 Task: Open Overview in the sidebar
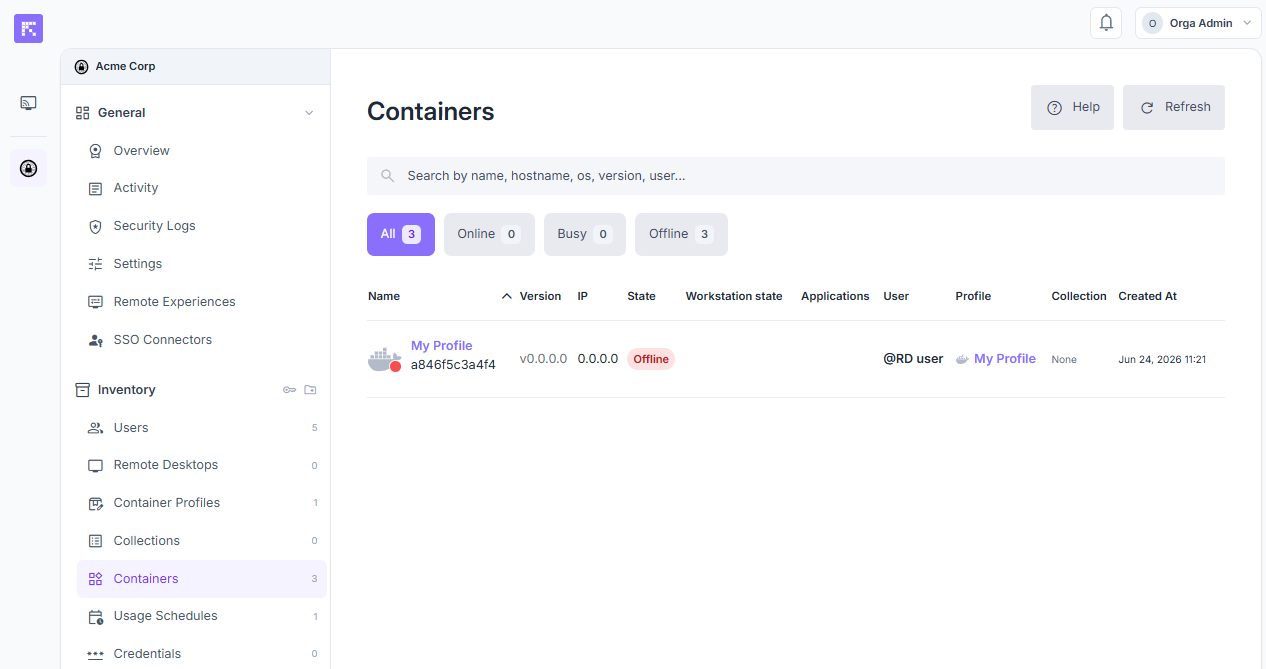(202, 151)
